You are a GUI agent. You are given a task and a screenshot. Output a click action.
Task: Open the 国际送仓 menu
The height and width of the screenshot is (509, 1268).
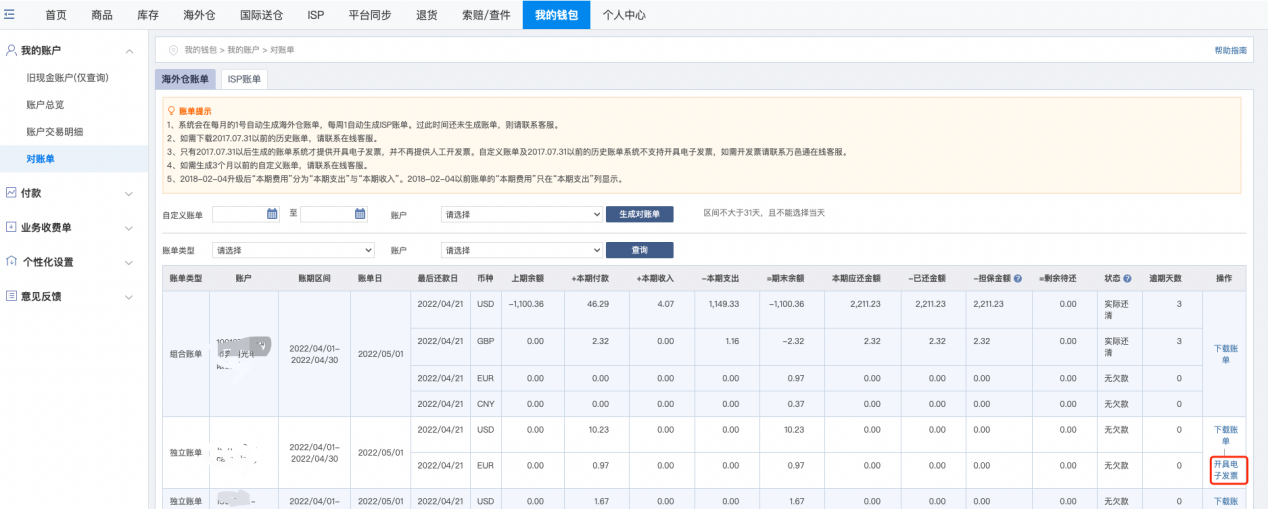[x=261, y=15]
